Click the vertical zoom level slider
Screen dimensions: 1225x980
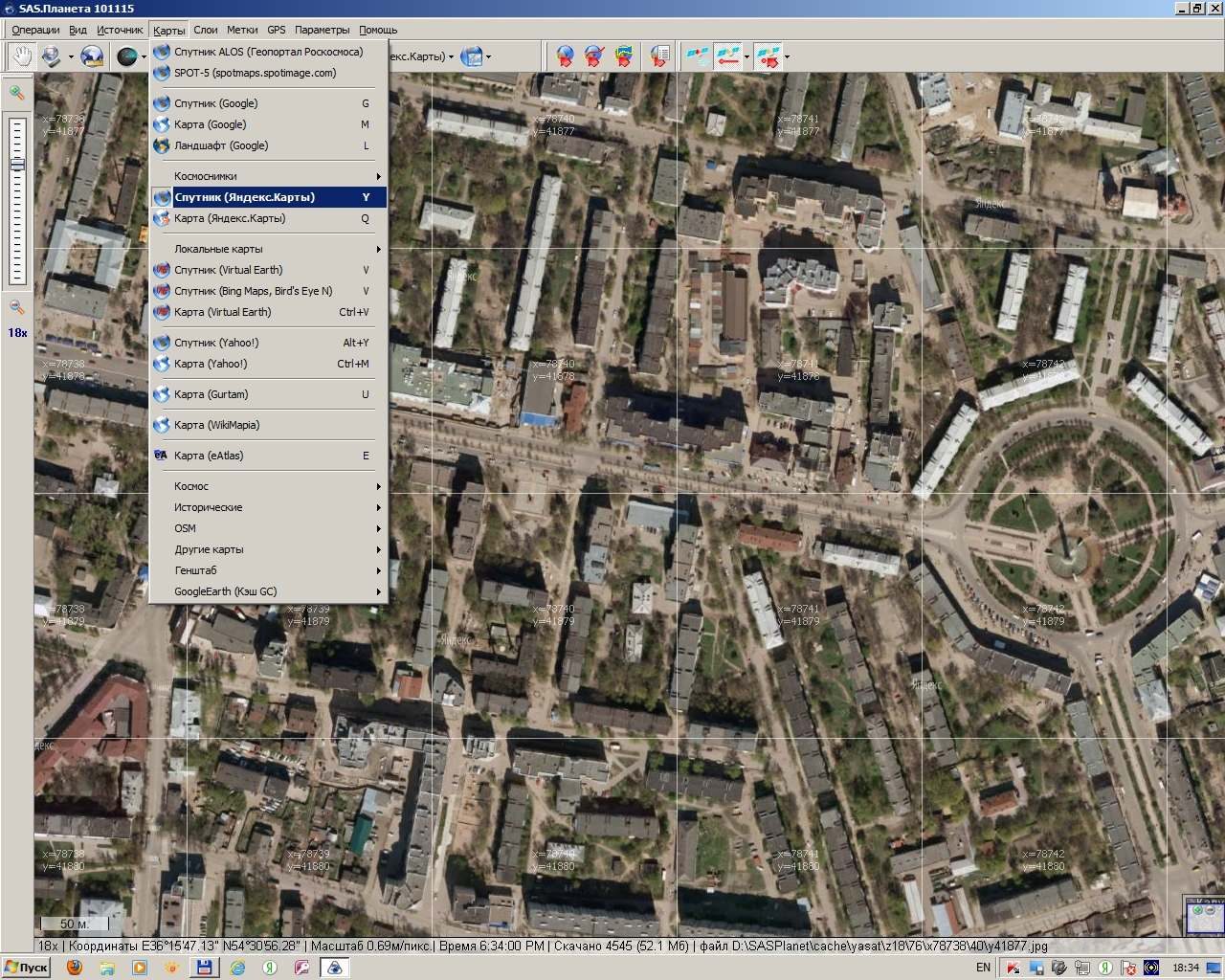tap(17, 199)
